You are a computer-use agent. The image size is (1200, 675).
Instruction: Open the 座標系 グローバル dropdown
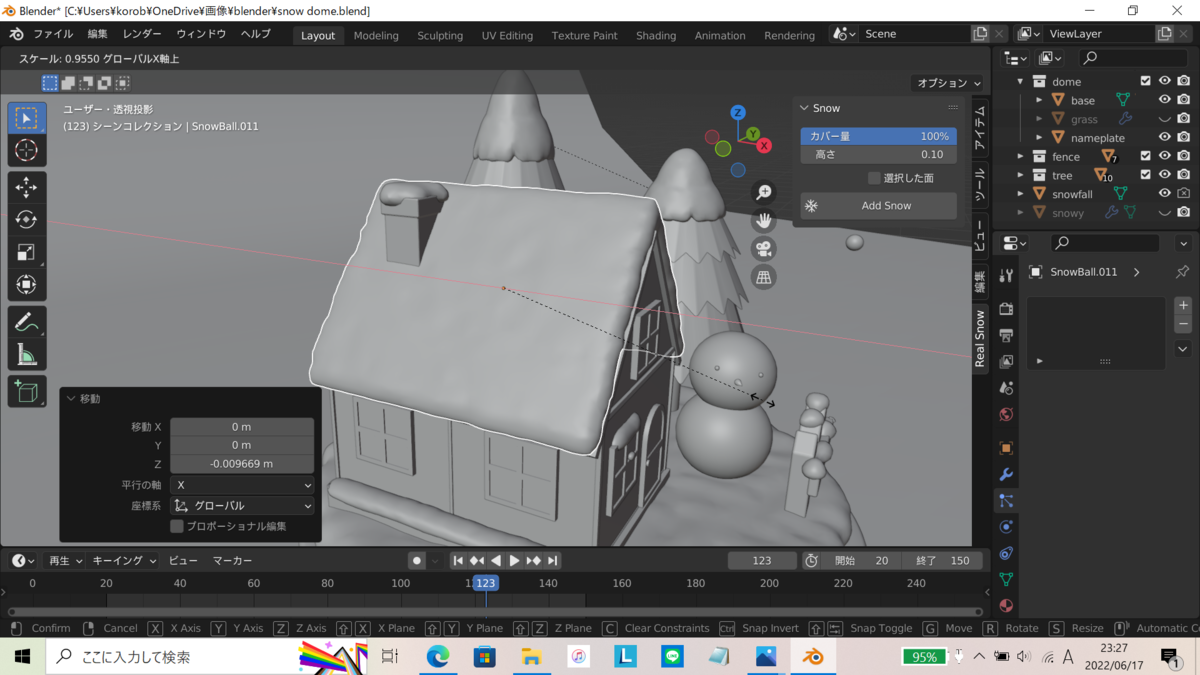pyautogui.click(x=242, y=506)
